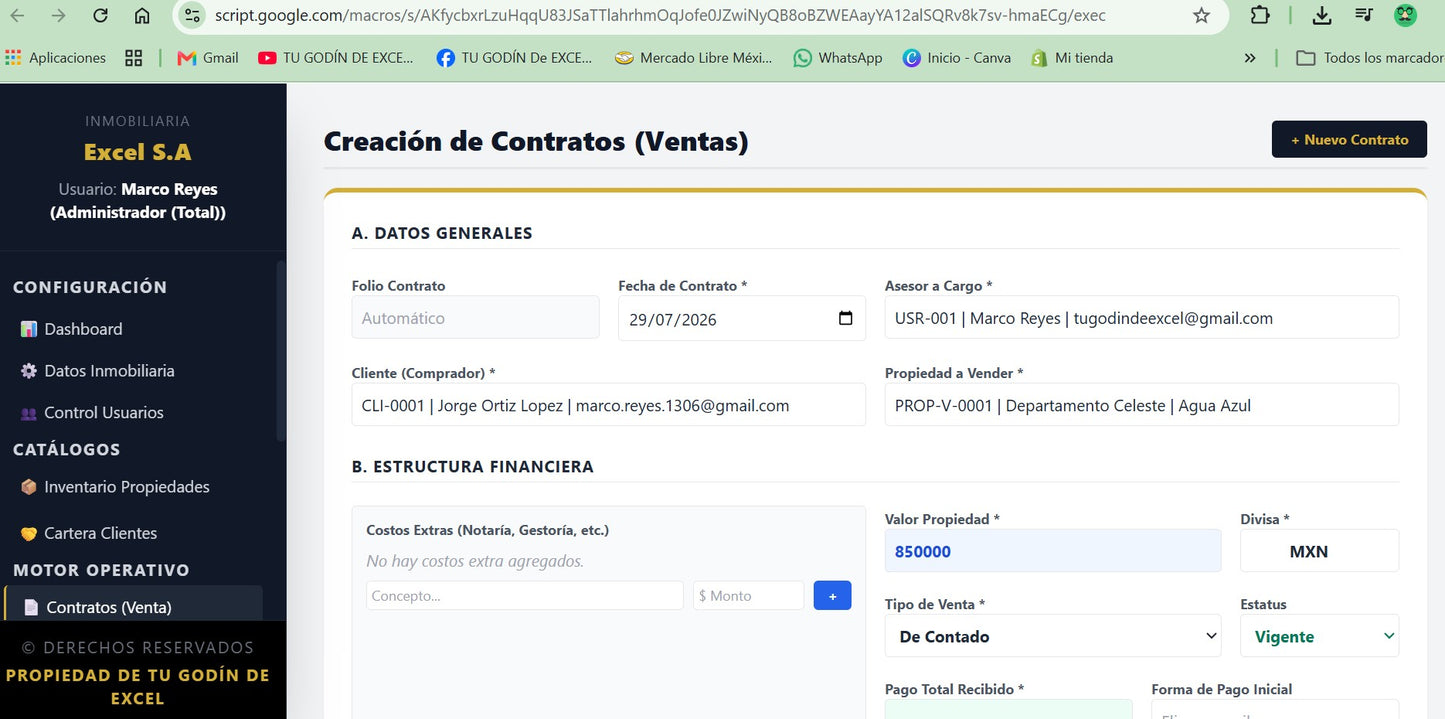Bookmark this page with the star icon
This screenshot has width=1445, height=719.
(x=1202, y=16)
